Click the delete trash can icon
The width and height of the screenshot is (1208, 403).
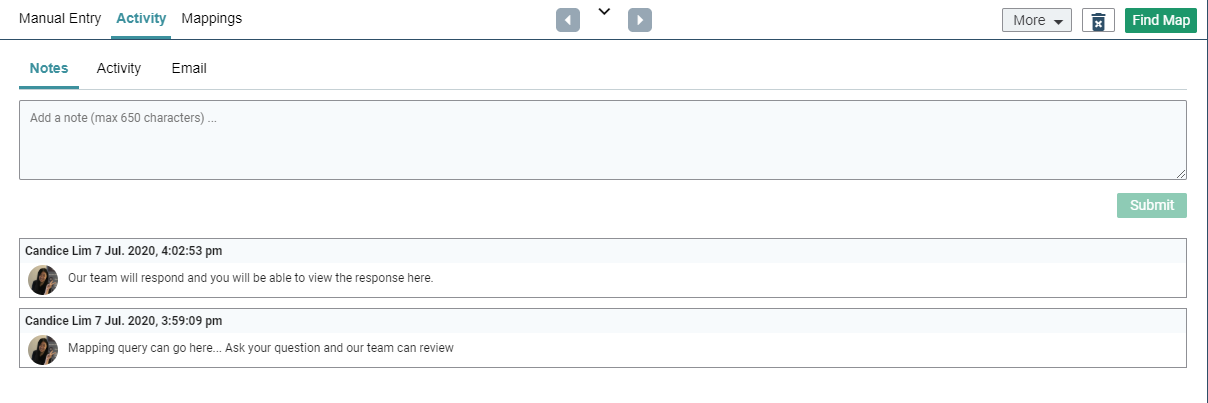1098,21
